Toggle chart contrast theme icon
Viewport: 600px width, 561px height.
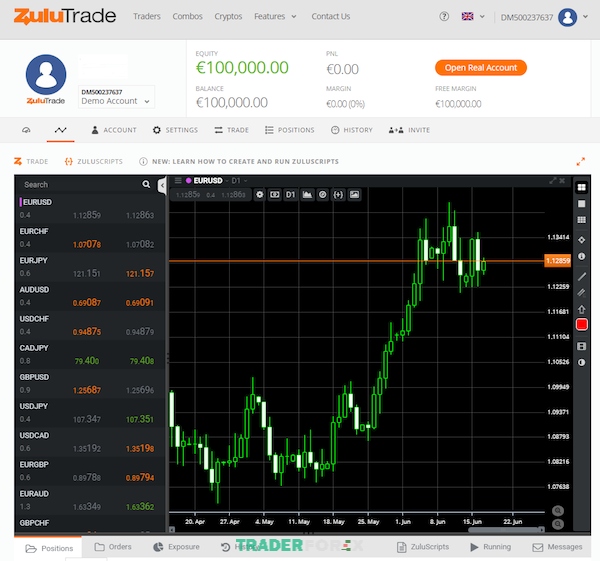tap(581, 362)
